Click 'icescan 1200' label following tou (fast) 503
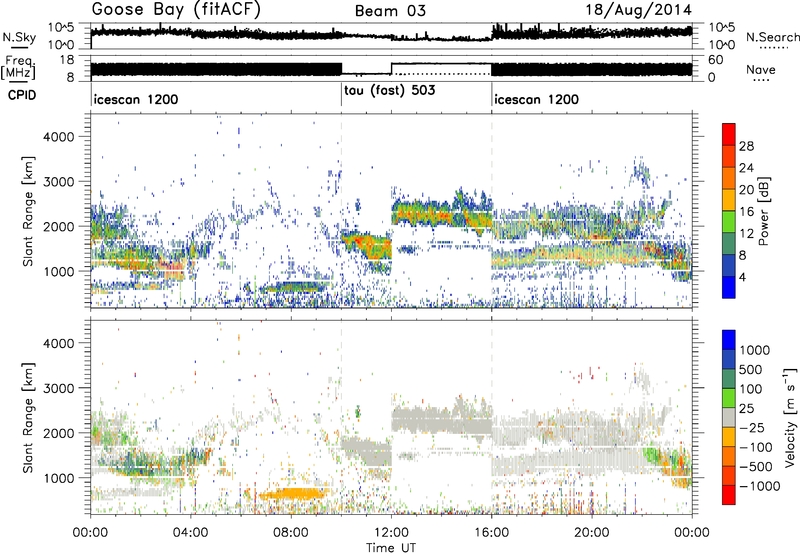The height and width of the screenshot is (554, 800). [536, 99]
